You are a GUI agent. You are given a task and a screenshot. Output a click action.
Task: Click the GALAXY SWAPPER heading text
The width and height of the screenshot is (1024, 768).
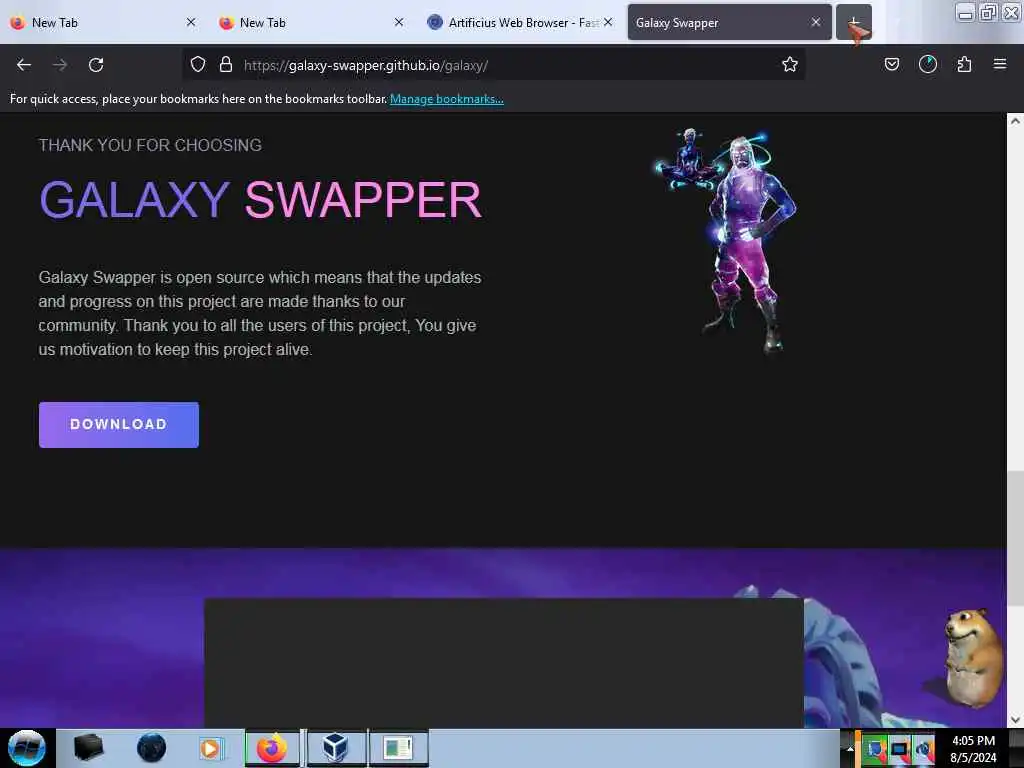261,200
